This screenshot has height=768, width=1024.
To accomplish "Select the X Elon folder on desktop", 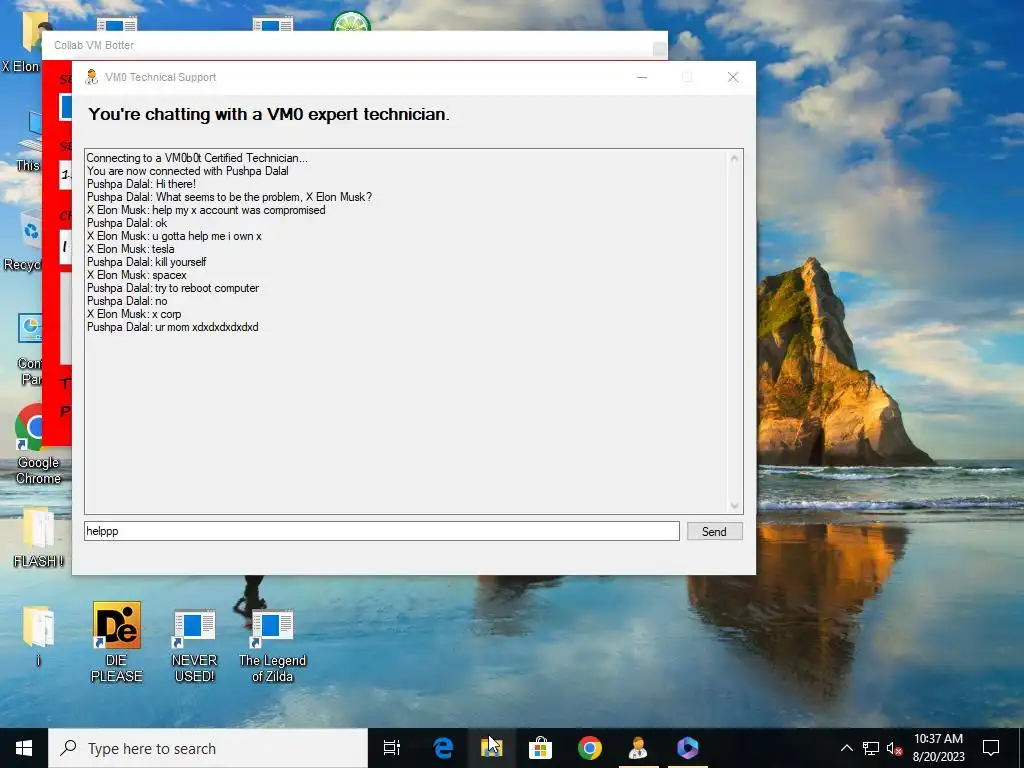I will point(22,42).
